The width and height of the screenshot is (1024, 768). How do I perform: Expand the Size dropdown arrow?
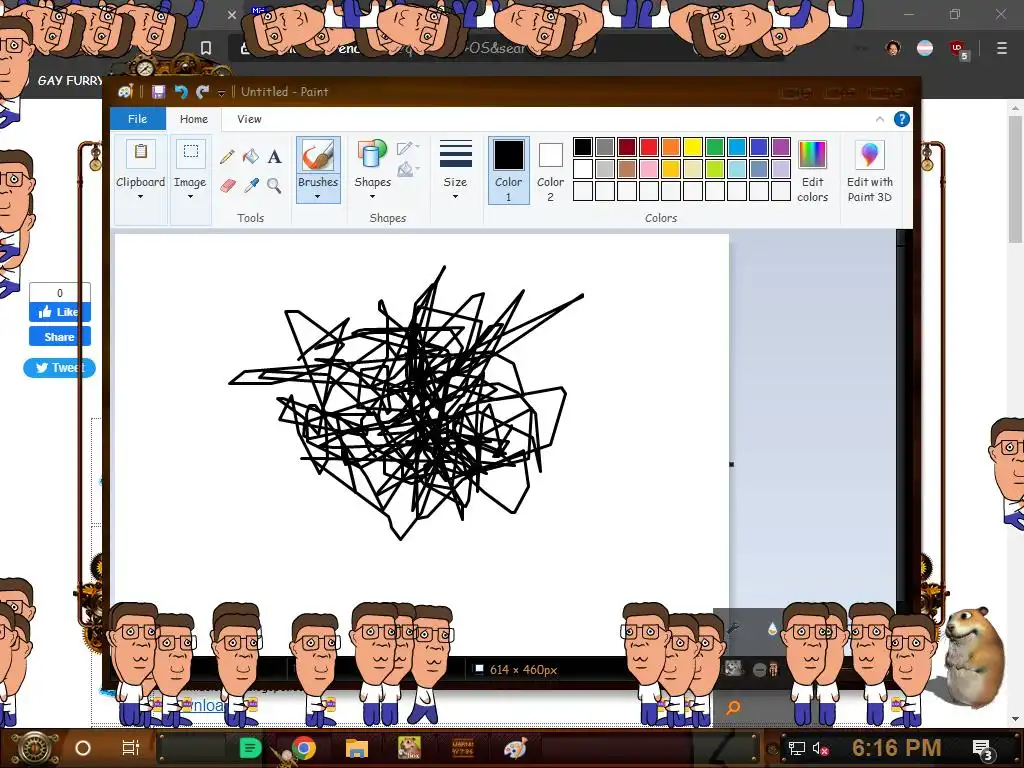tap(455, 197)
